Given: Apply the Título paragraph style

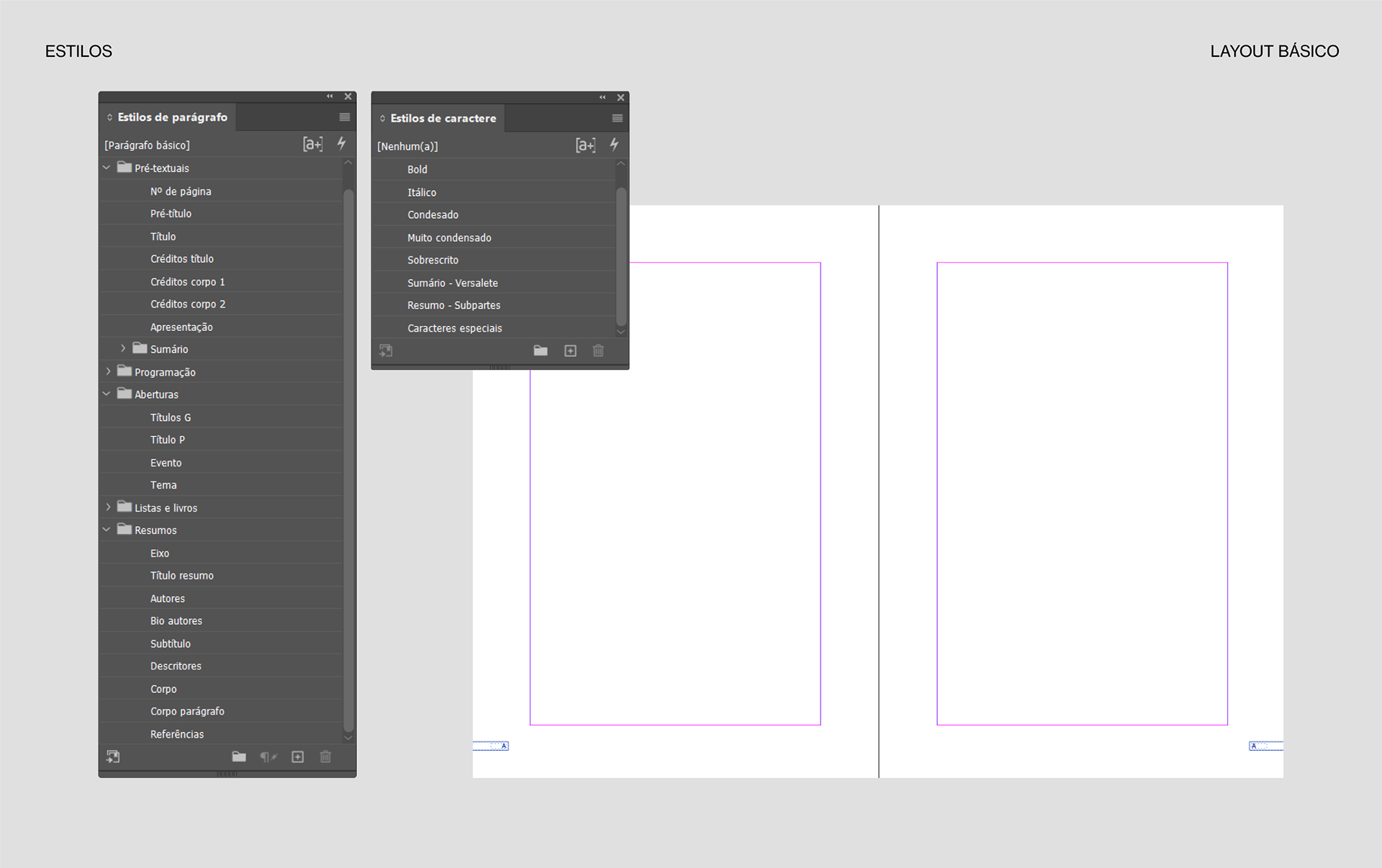Looking at the screenshot, I should click(x=221, y=236).
